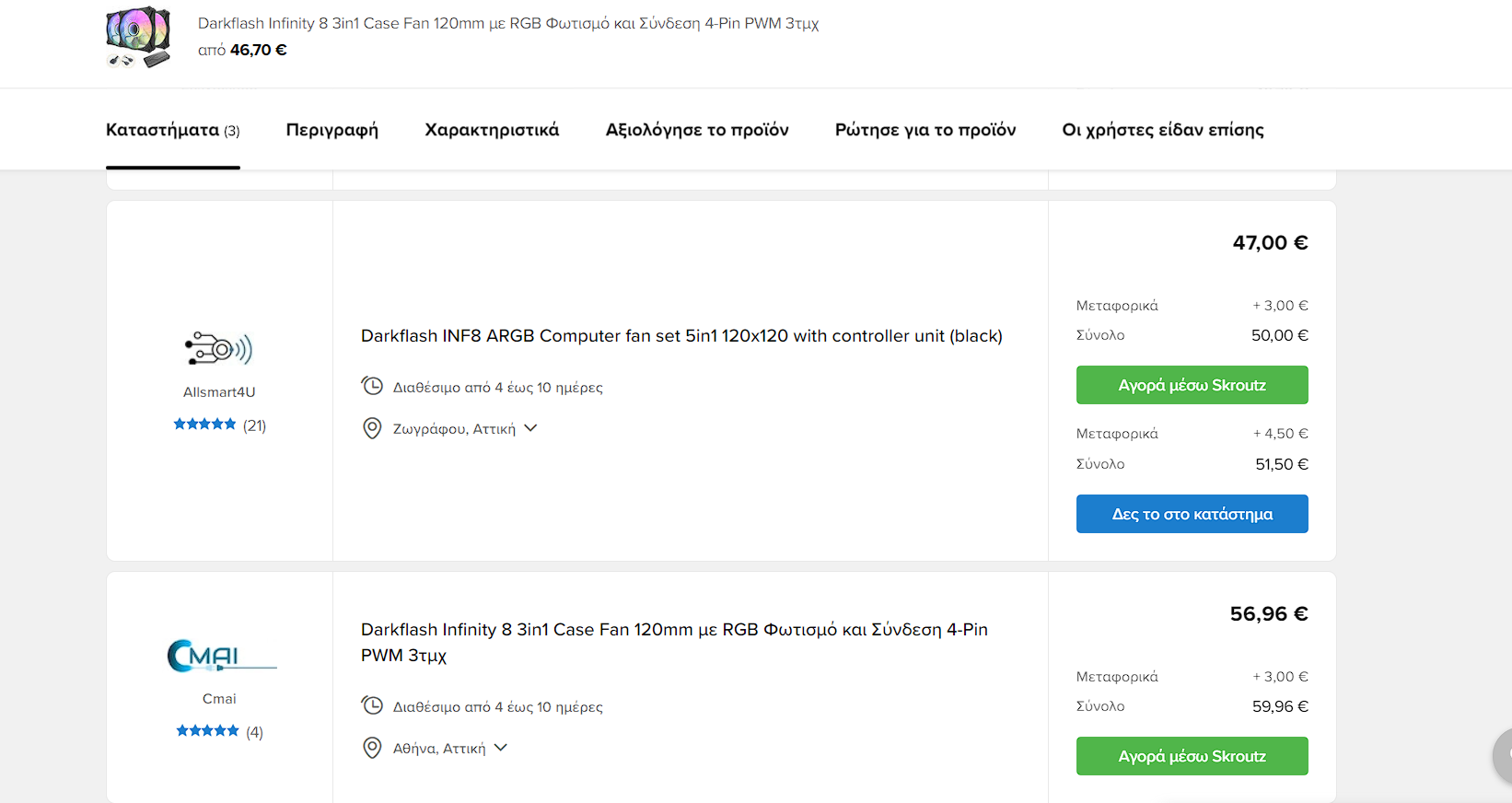1512x803 pixels.
Task: Click Δες το στο κατάστημα button
Action: tap(1192, 514)
